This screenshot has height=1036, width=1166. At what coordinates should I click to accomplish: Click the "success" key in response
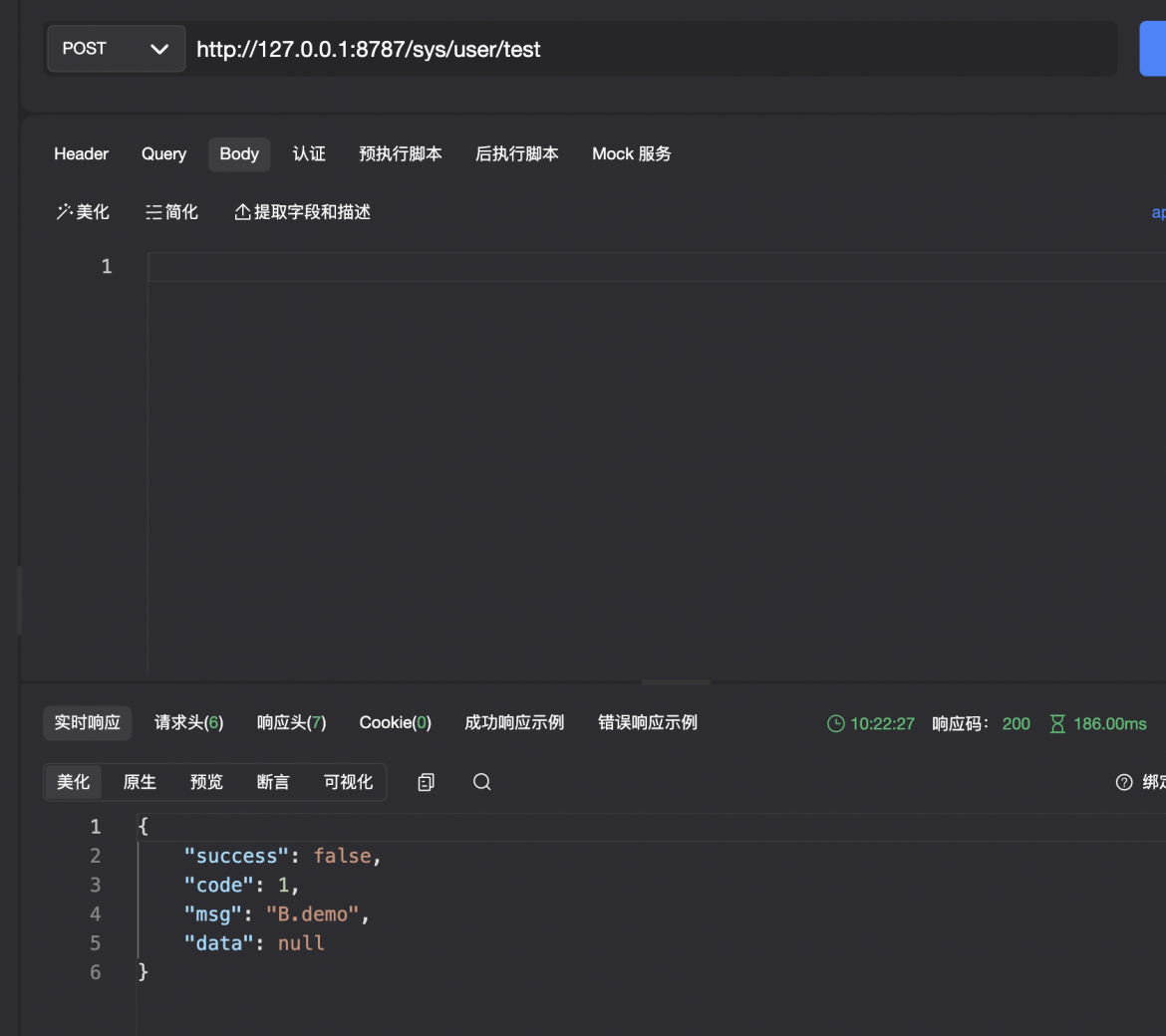click(x=236, y=856)
